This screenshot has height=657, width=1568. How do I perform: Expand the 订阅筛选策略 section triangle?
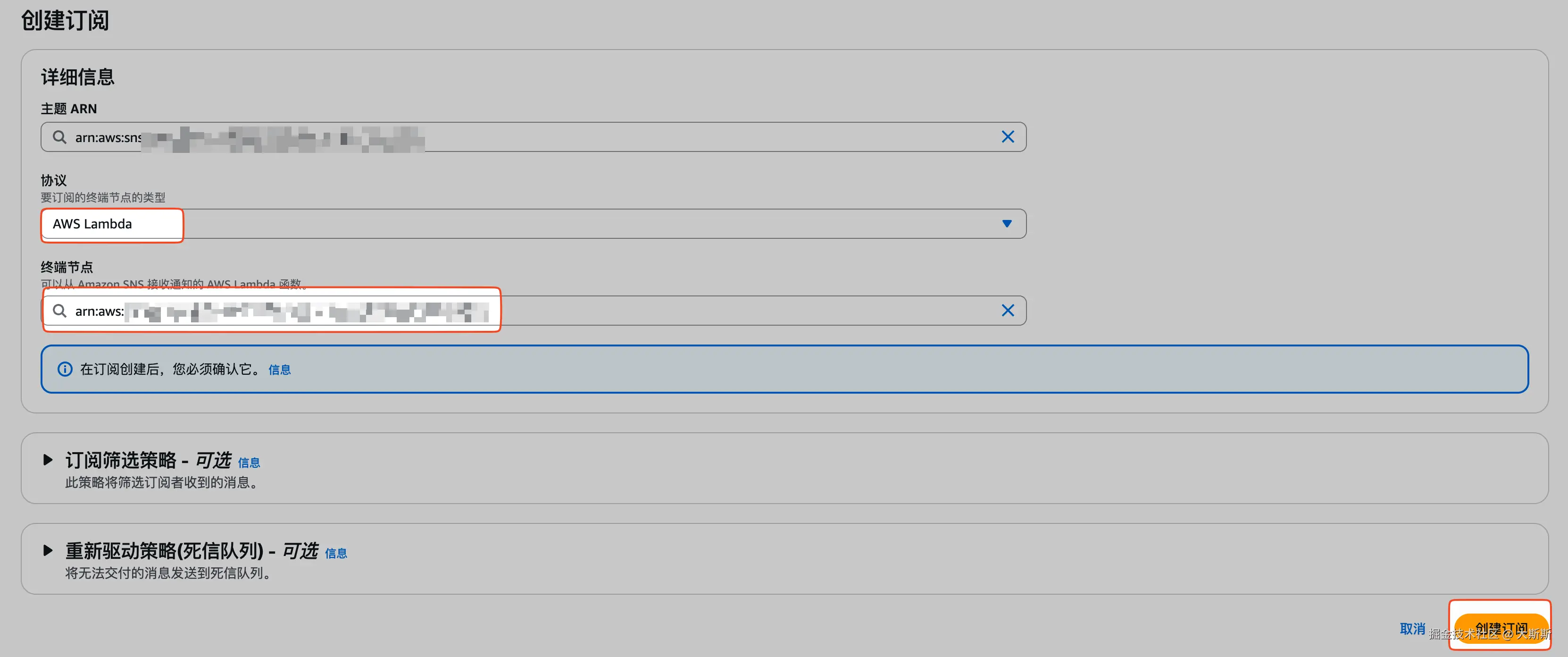pos(48,459)
